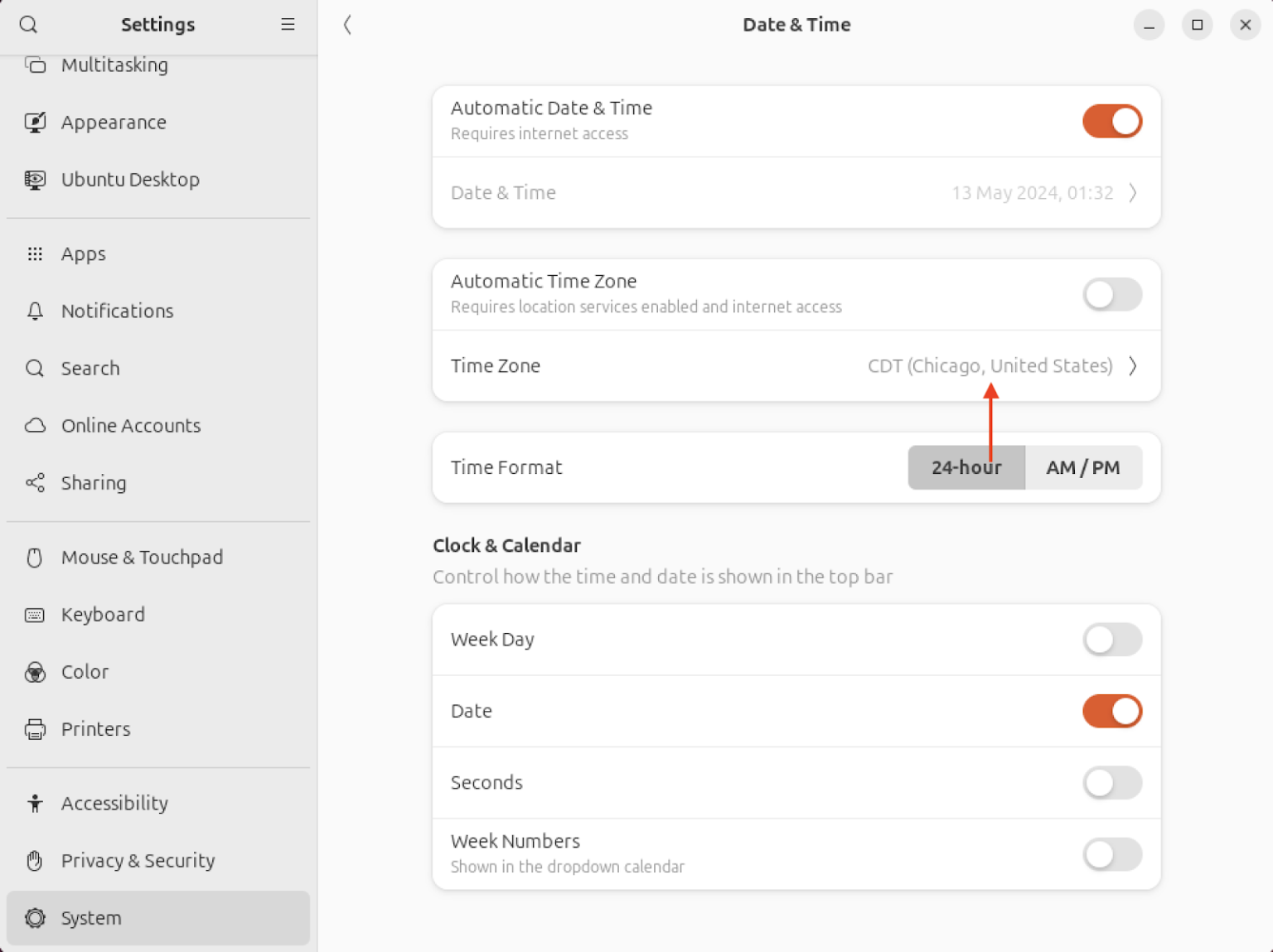
Task: Enable the Seconds toggle
Action: pos(1111,782)
